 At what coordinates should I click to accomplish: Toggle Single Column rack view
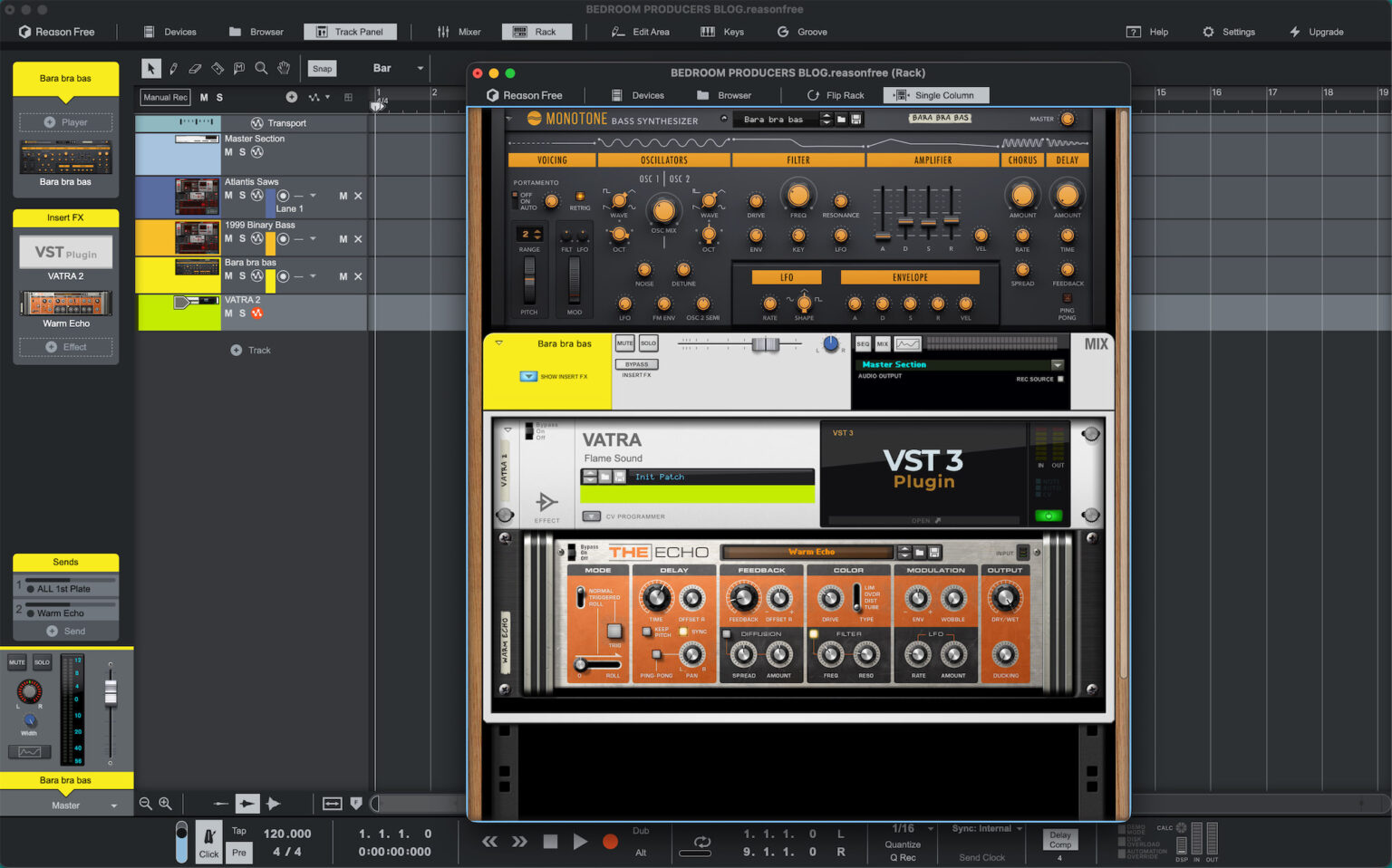[x=935, y=95]
